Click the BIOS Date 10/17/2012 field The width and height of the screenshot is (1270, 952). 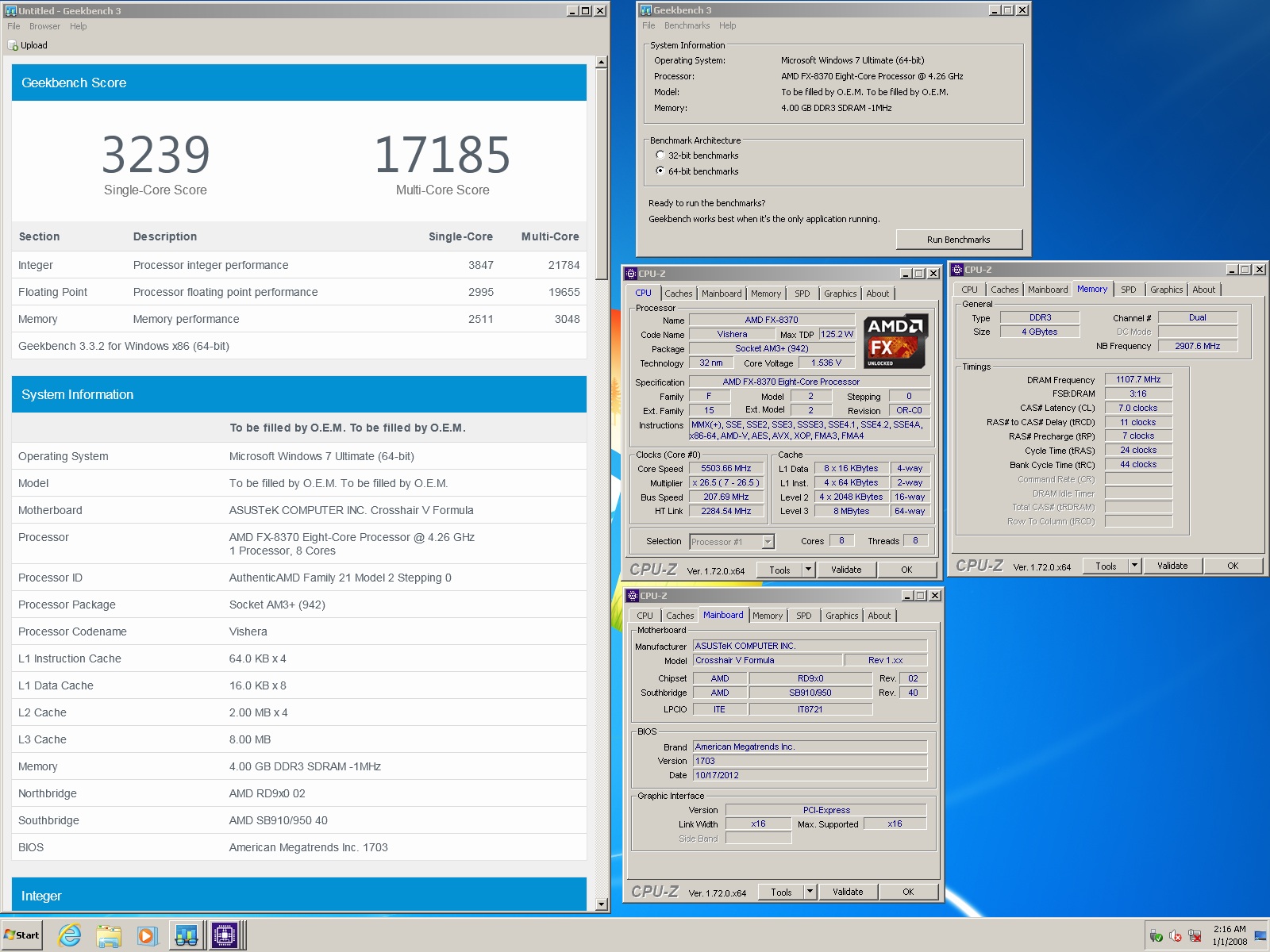(x=810, y=775)
